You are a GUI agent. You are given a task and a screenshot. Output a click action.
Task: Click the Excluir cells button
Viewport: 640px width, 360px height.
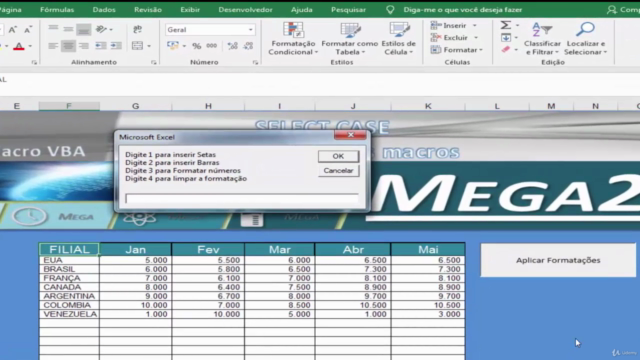(x=449, y=38)
